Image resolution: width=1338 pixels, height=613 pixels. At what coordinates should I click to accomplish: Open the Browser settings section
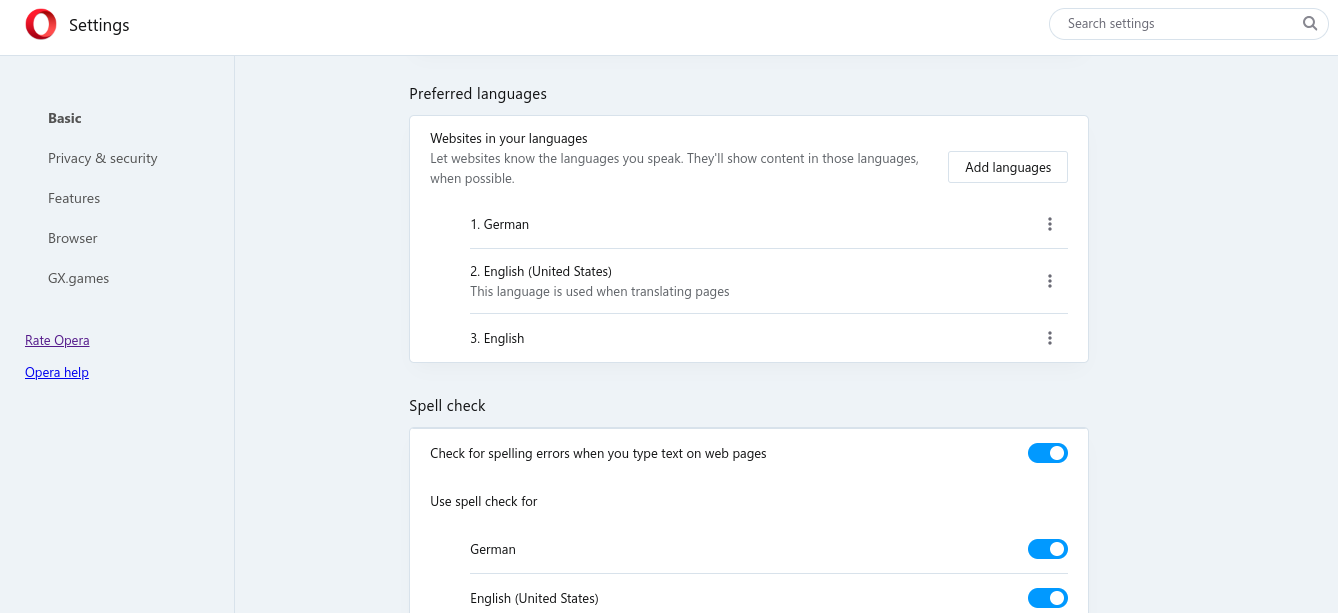point(73,238)
